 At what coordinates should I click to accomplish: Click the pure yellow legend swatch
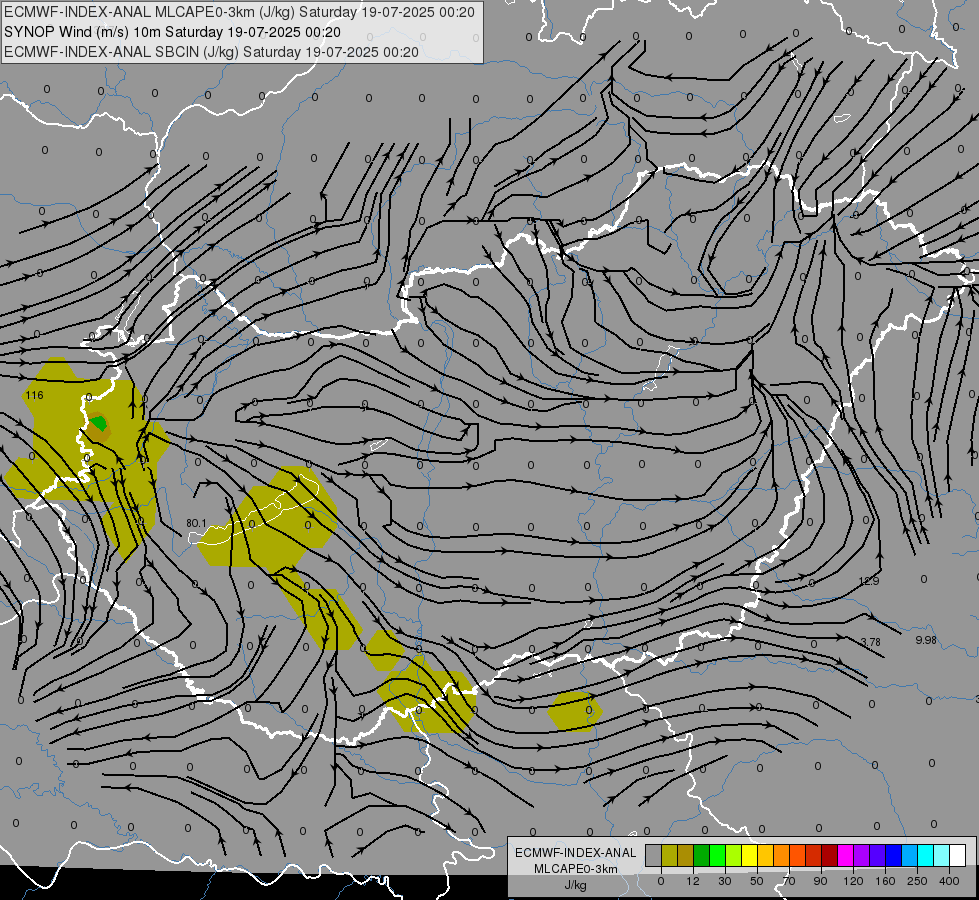749,855
